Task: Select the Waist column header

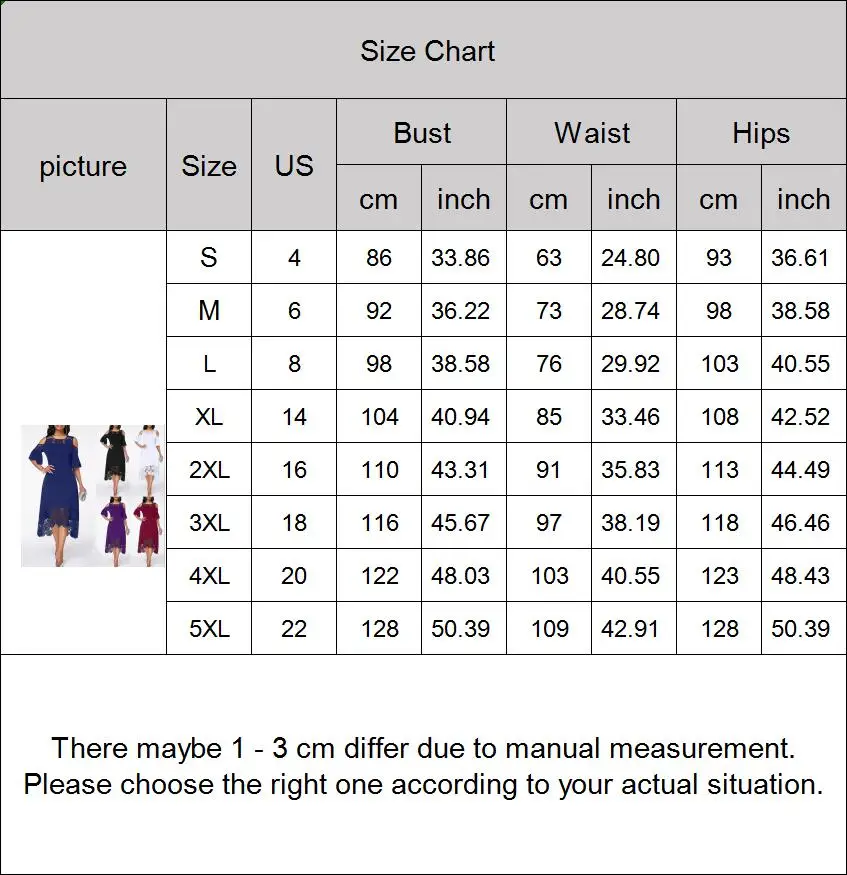Action: (x=591, y=132)
